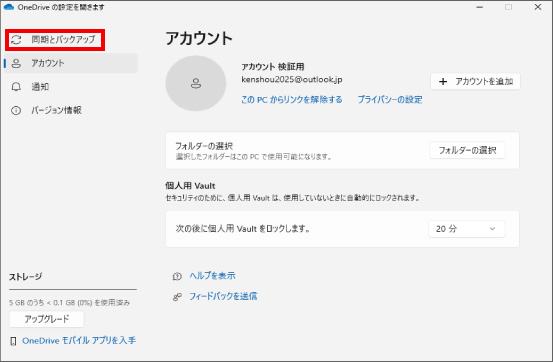Click the plus icon in アカウントを追加
This screenshot has width=553, height=362.
[443, 82]
